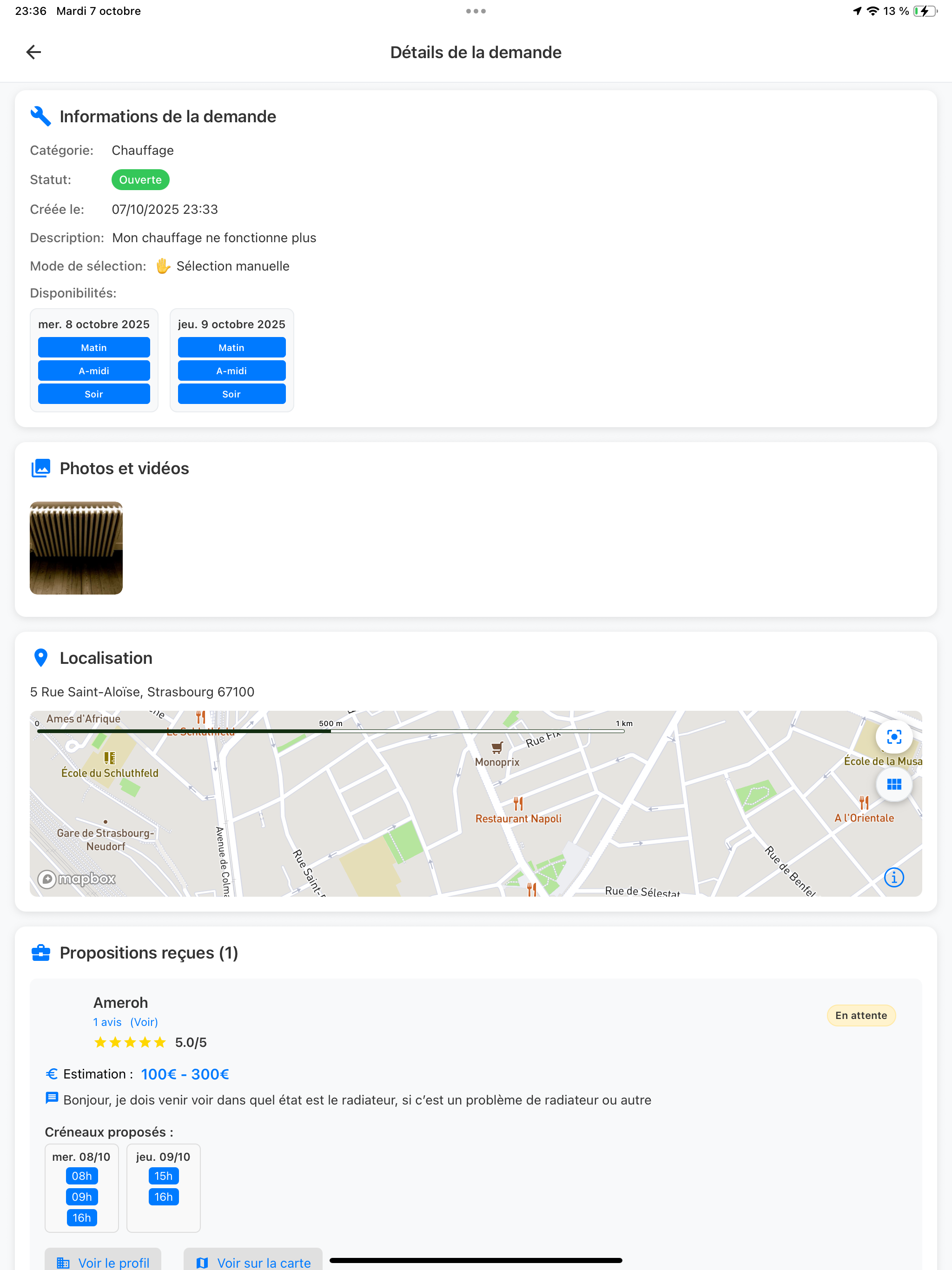
Task: Choose 16h slot on jeu. 09/10
Action: pyautogui.click(x=164, y=1197)
